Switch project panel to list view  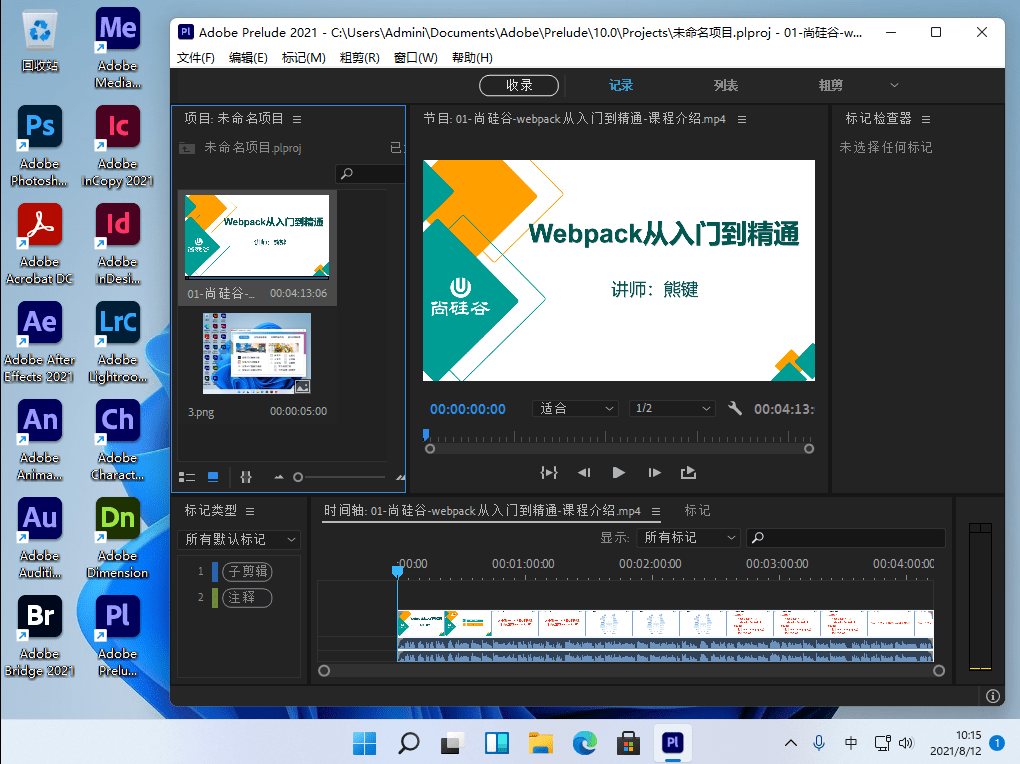click(x=187, y=477)
